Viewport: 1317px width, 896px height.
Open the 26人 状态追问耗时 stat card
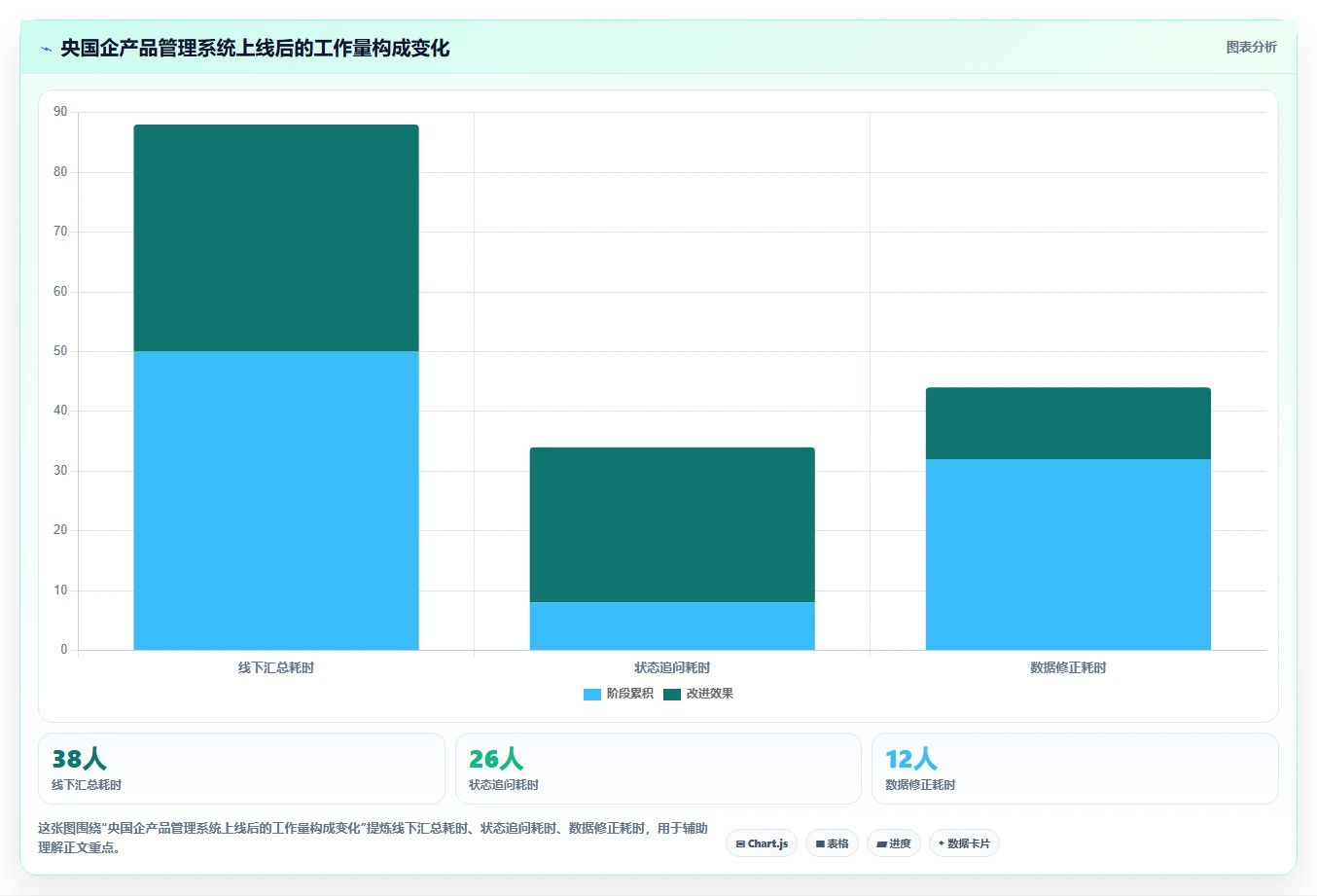[658, 769]
